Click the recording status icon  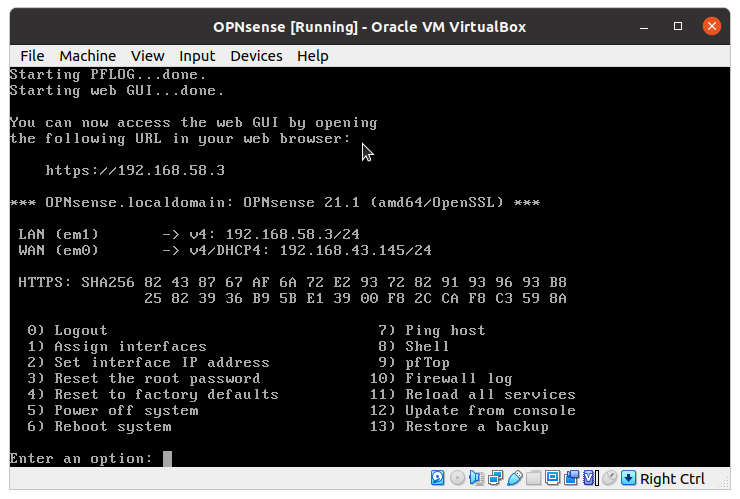coord(571,478)
